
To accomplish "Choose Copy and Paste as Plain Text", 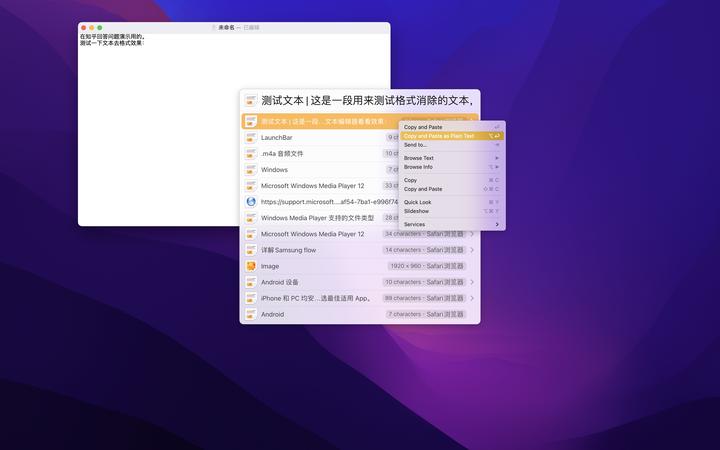I will click(452, 136).
